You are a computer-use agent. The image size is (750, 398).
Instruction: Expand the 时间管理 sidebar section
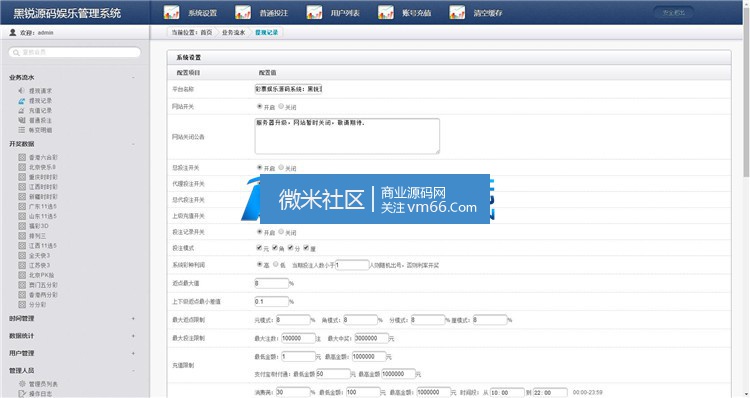133,318
